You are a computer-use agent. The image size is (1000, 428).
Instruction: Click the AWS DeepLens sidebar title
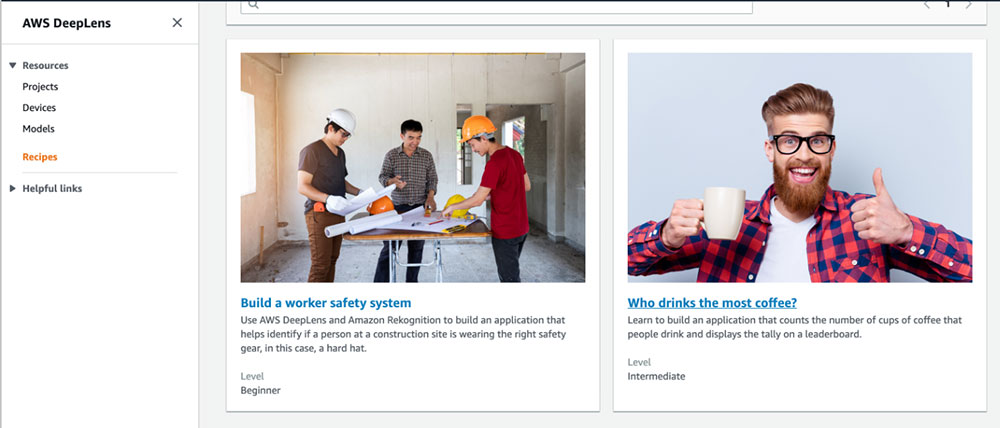click(x=66, y=24)
